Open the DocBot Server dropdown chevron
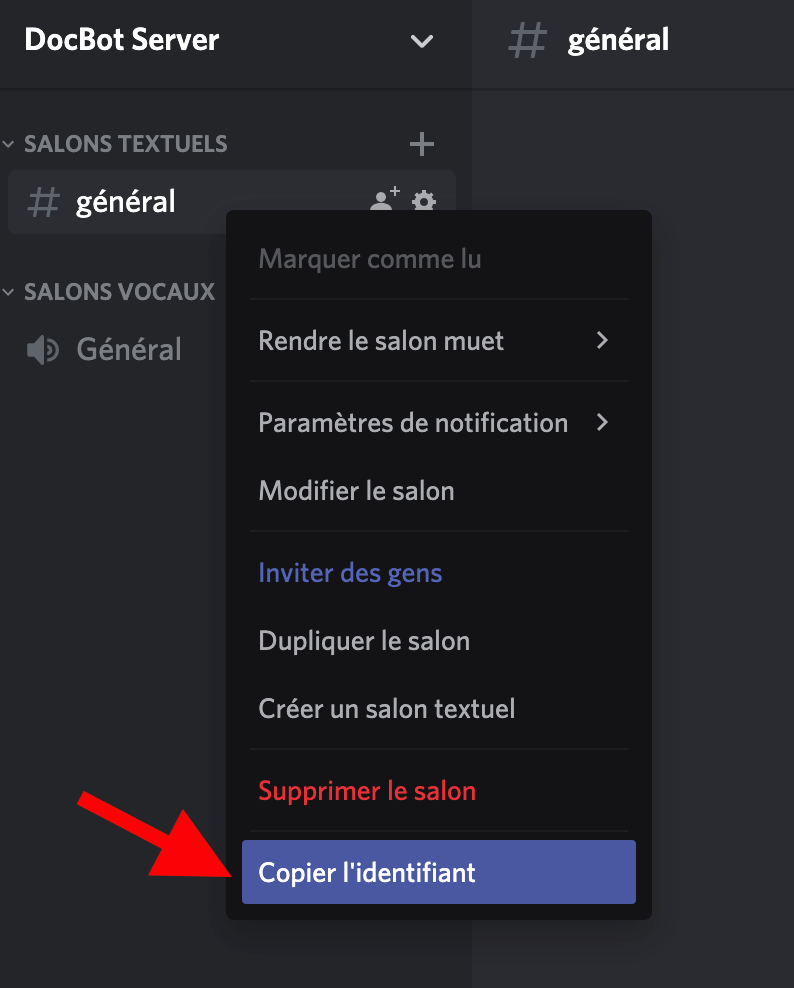This screenshot has width=794, height=988. 422,41
